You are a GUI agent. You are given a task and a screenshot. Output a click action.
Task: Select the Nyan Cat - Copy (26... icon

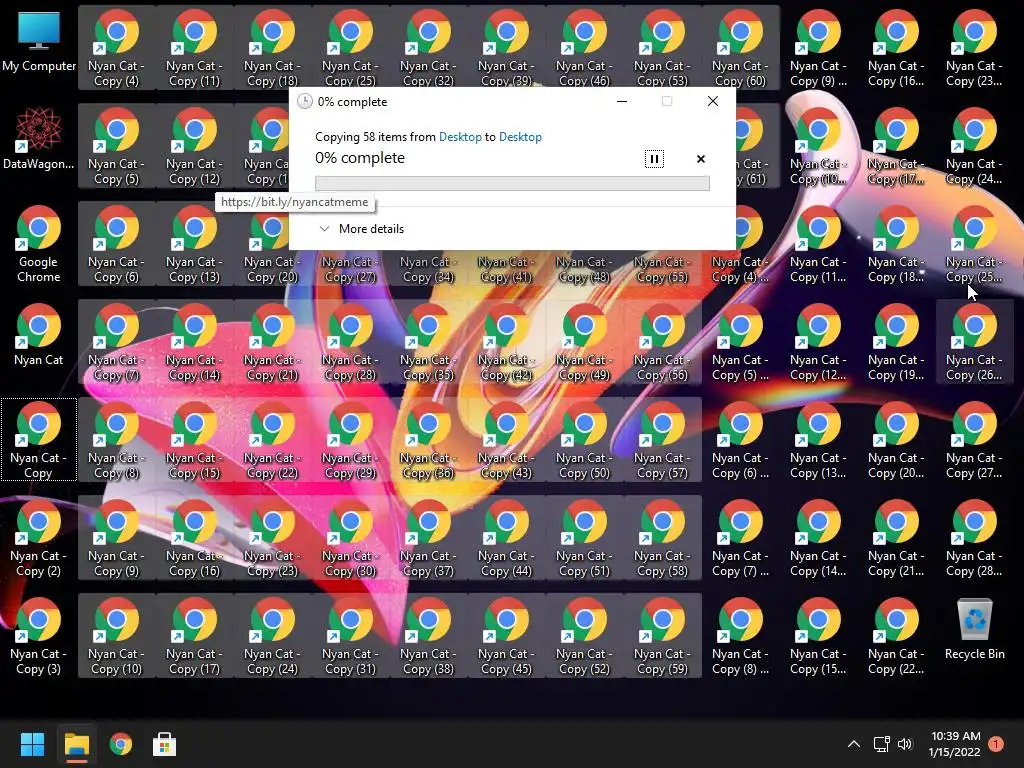tap(974, 341)
